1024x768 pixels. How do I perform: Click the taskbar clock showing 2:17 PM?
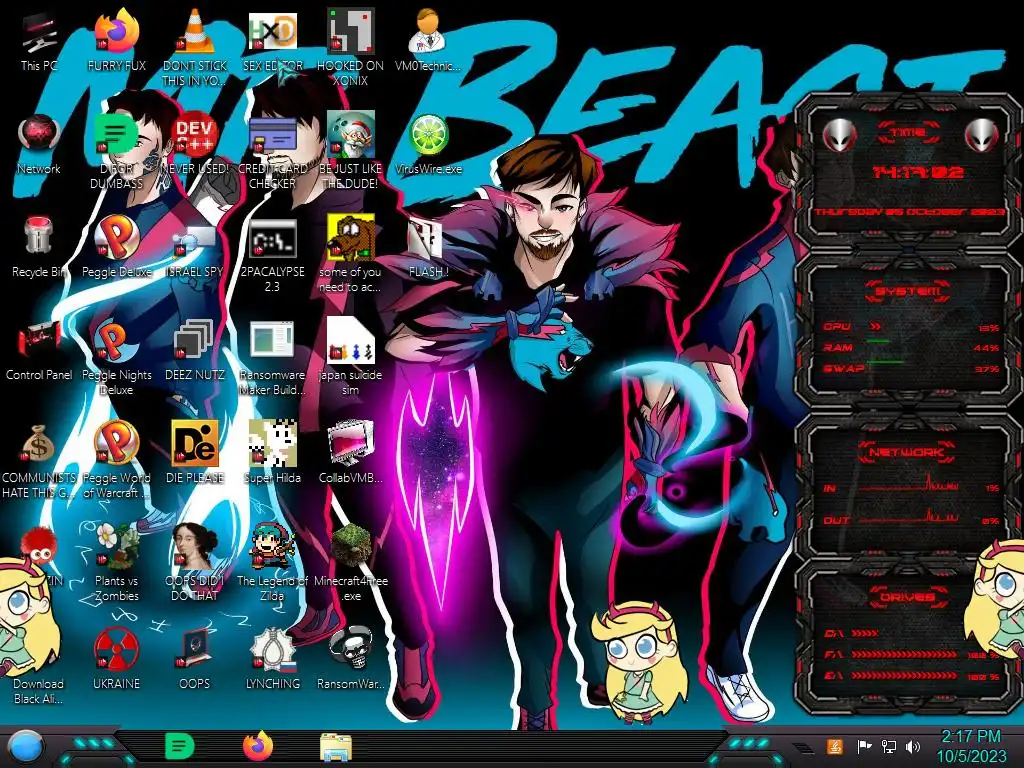coord(971,746)
